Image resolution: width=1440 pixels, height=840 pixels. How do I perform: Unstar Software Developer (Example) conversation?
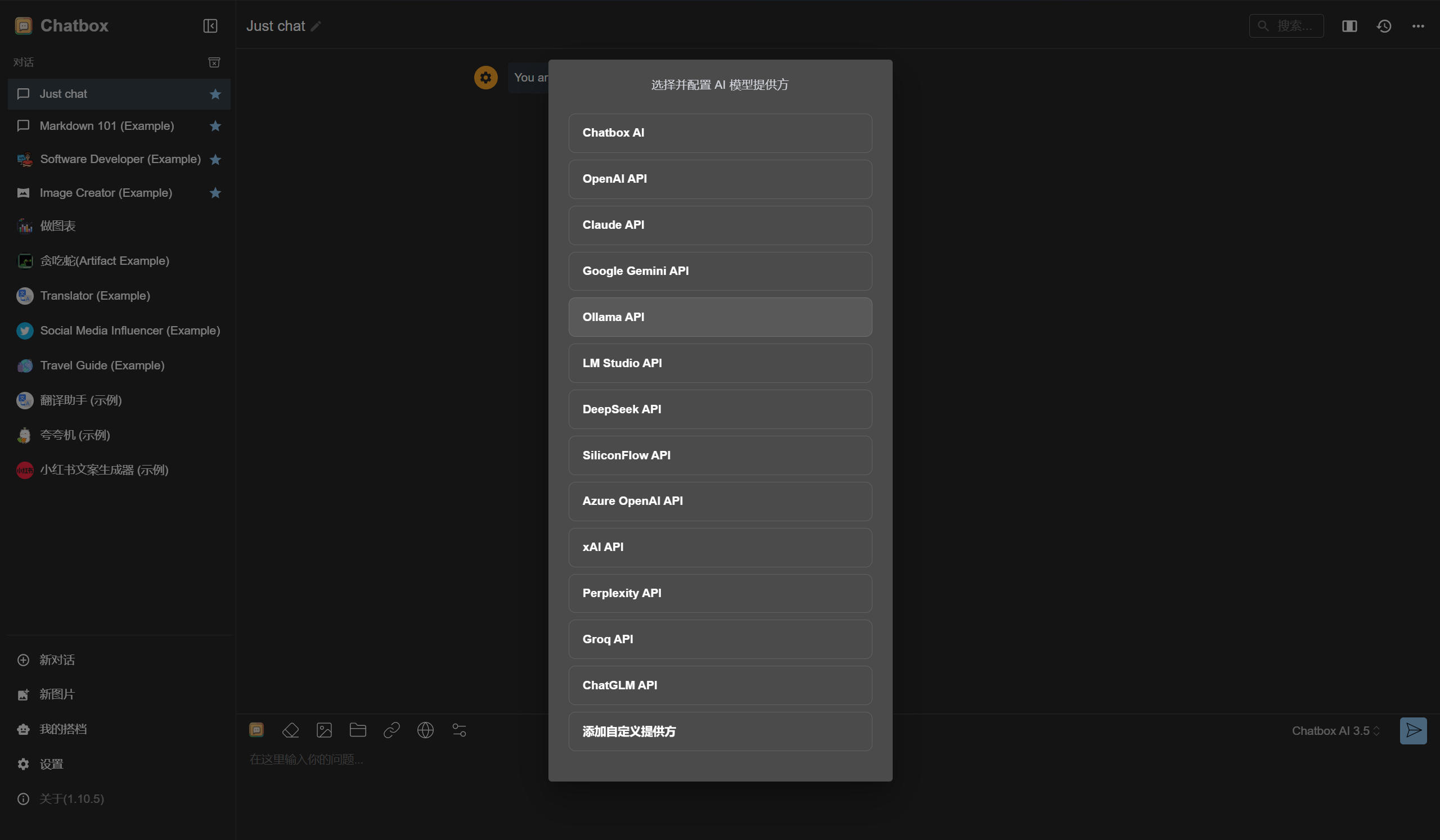click(x=215, y=160)
